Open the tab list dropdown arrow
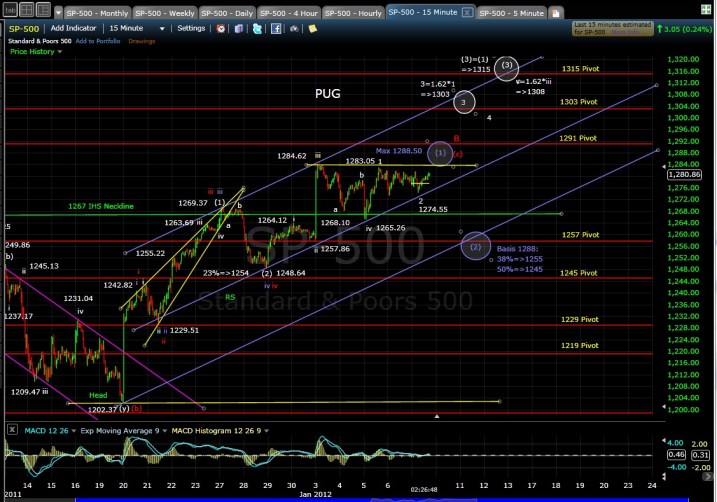The image size is (717, 502). point(58,13)
